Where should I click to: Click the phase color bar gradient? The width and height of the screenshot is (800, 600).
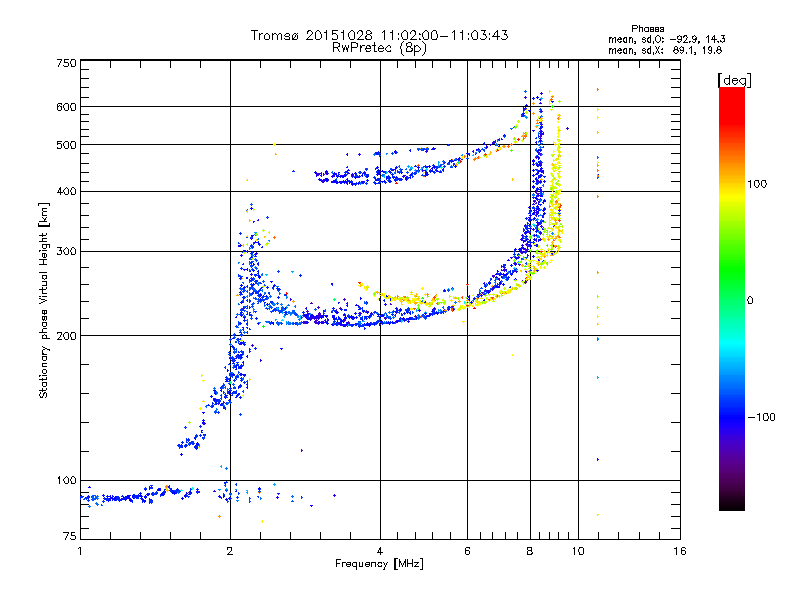point(732,298)
